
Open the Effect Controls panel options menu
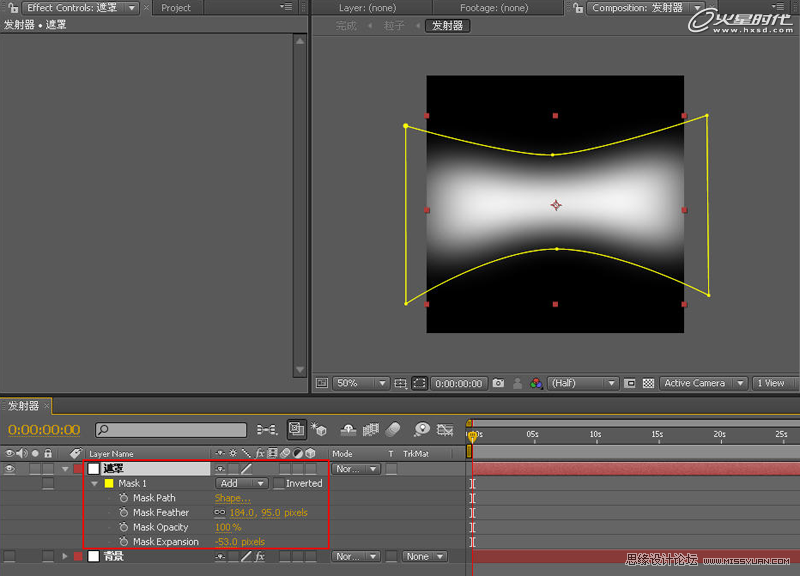tap(286, 7)
